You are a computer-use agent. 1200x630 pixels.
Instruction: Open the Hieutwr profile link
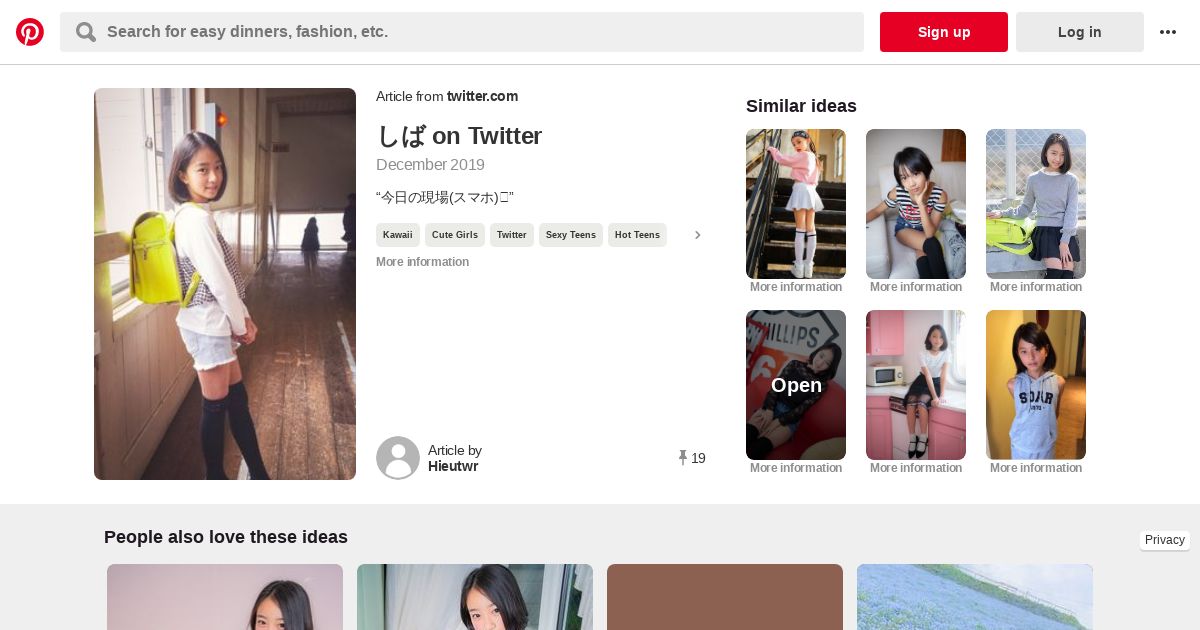point(453,466)
